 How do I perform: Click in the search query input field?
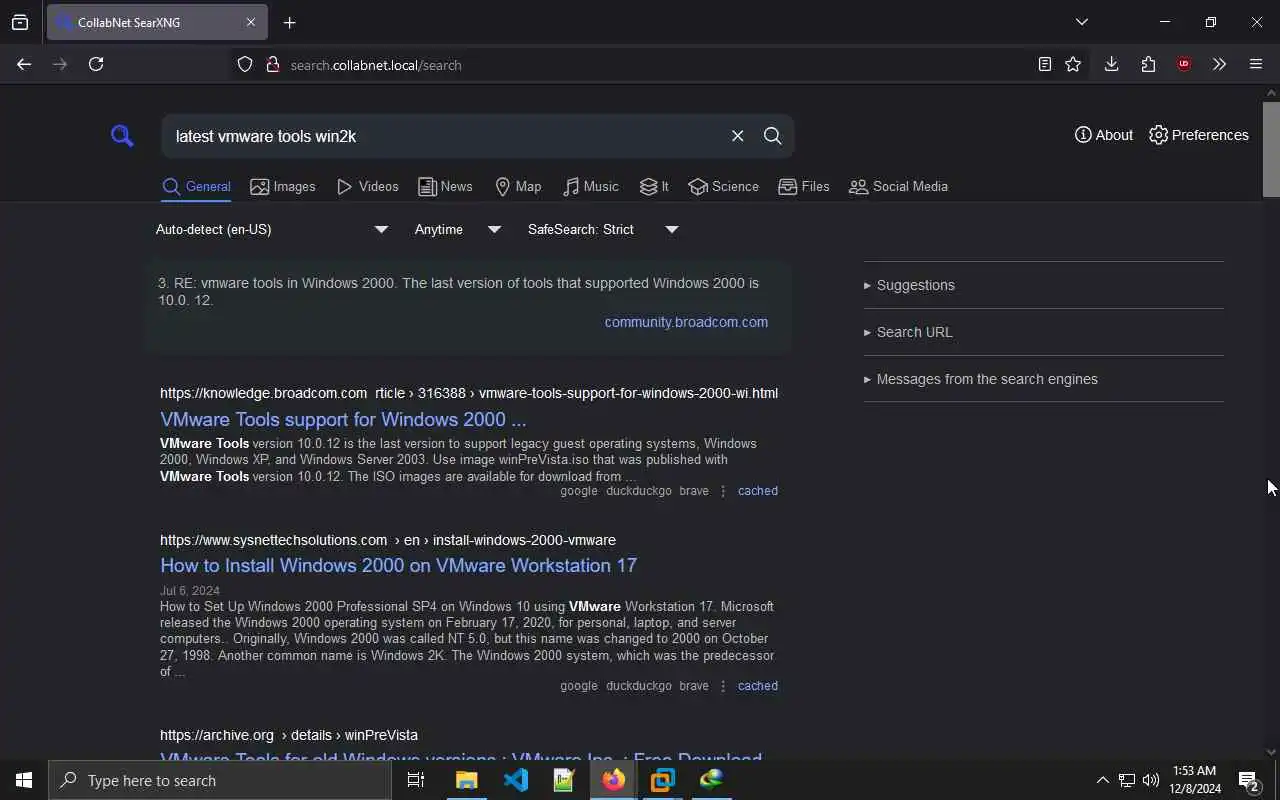(445, 136)
